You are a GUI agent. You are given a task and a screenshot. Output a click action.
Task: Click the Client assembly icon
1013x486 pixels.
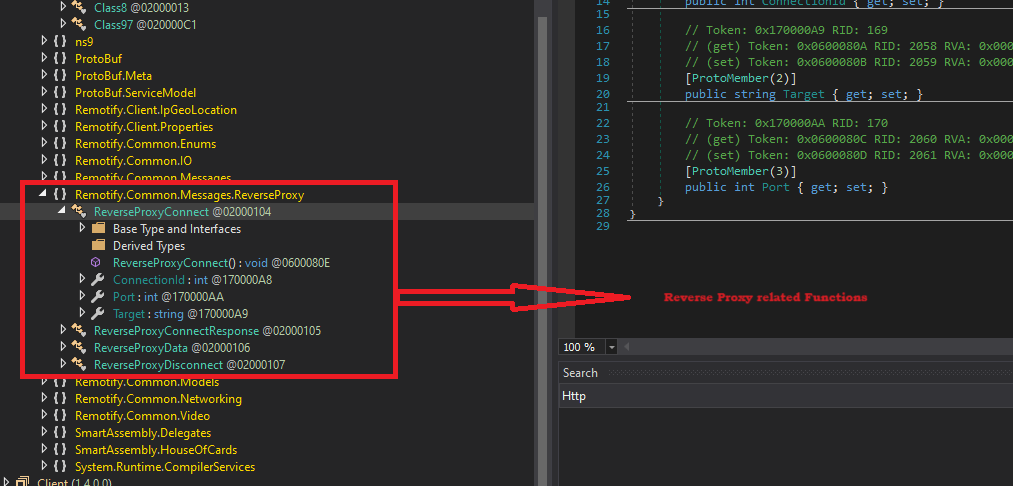coord(23,481)
